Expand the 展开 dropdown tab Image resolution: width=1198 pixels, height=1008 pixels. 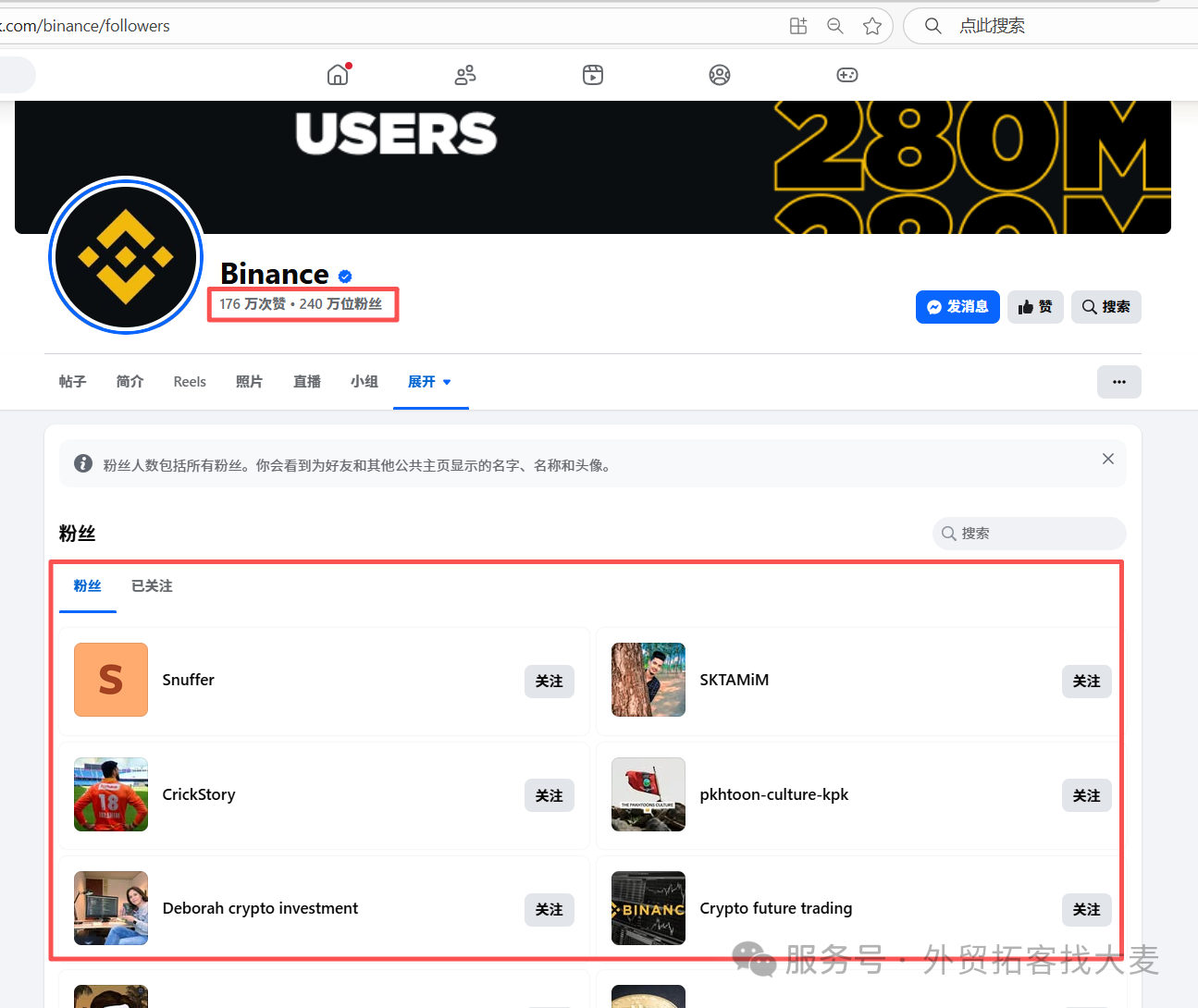[430, 382]
